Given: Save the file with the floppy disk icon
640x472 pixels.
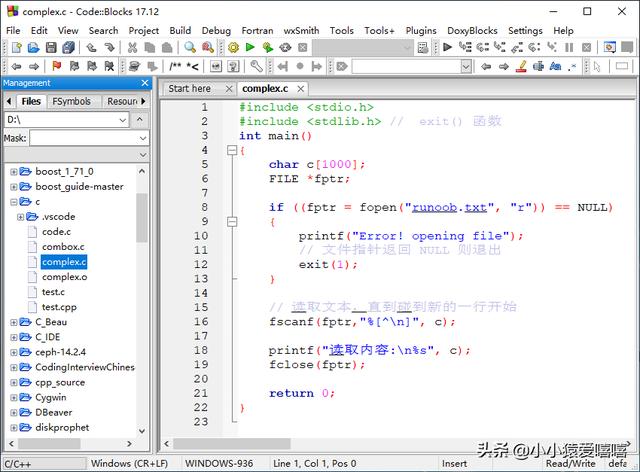Looking at the screenshot, I should tap(50, 48).
